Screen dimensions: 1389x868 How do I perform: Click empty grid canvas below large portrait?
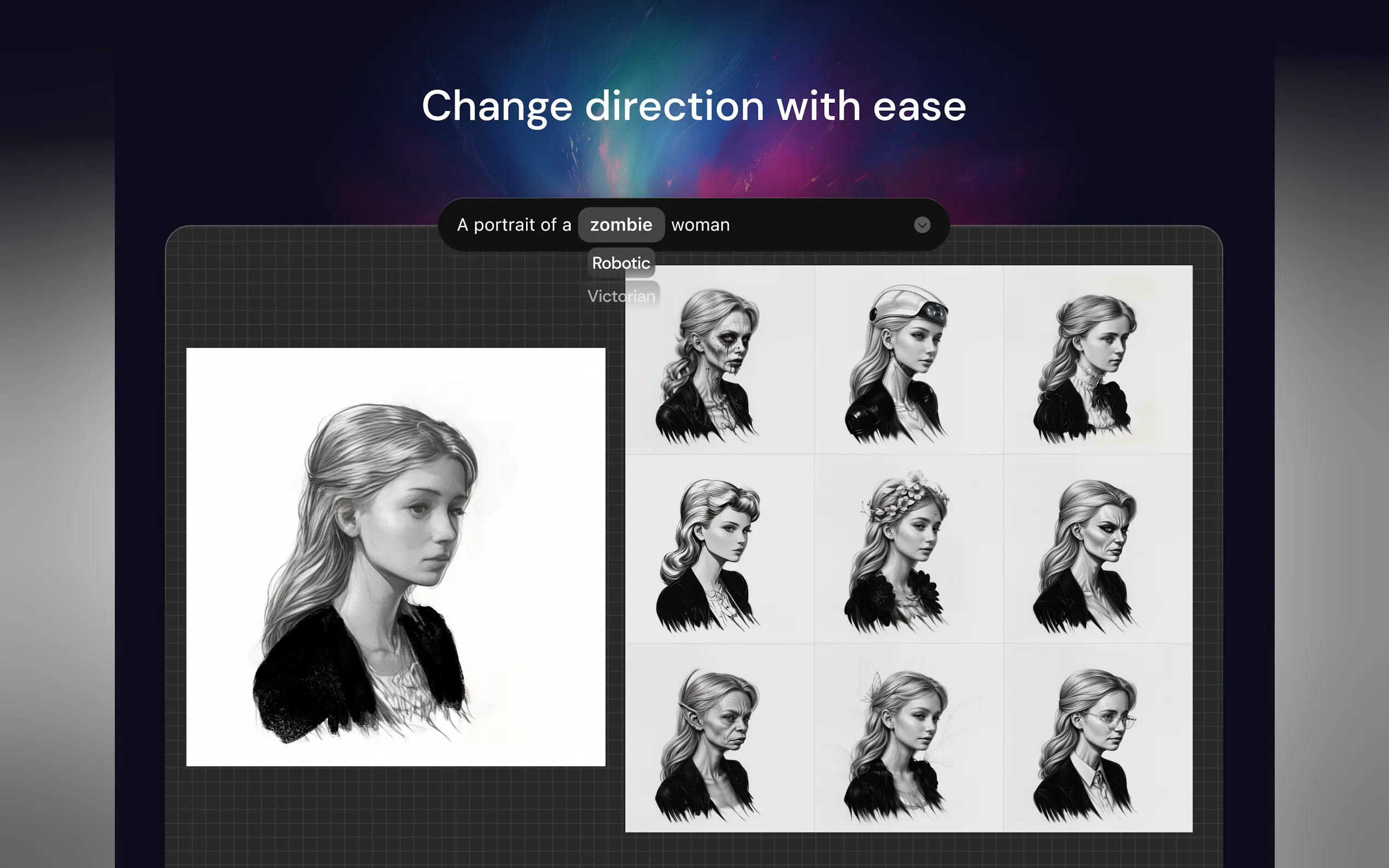(x=395, y=815)
